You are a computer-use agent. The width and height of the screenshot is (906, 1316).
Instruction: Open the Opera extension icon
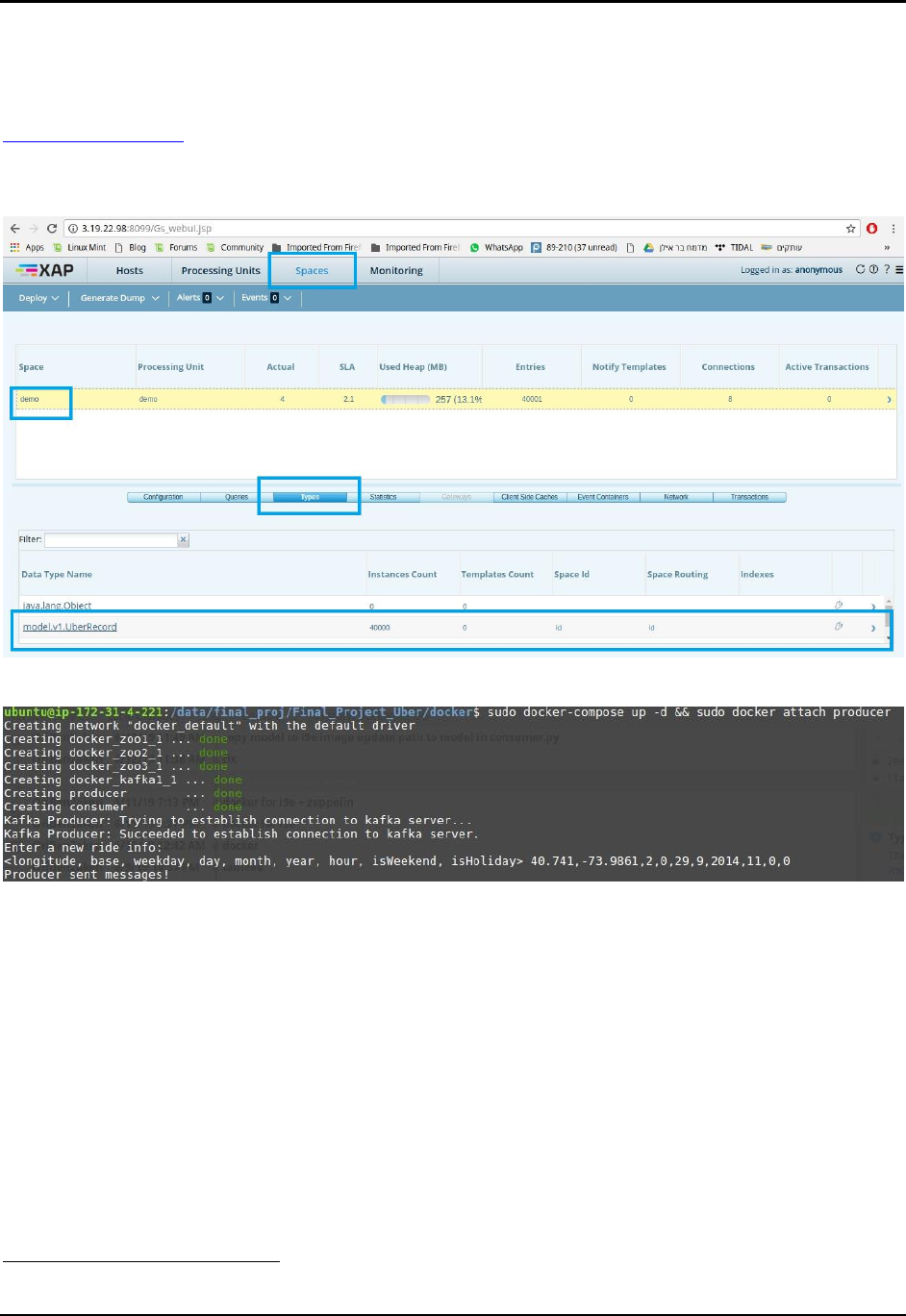872,229
